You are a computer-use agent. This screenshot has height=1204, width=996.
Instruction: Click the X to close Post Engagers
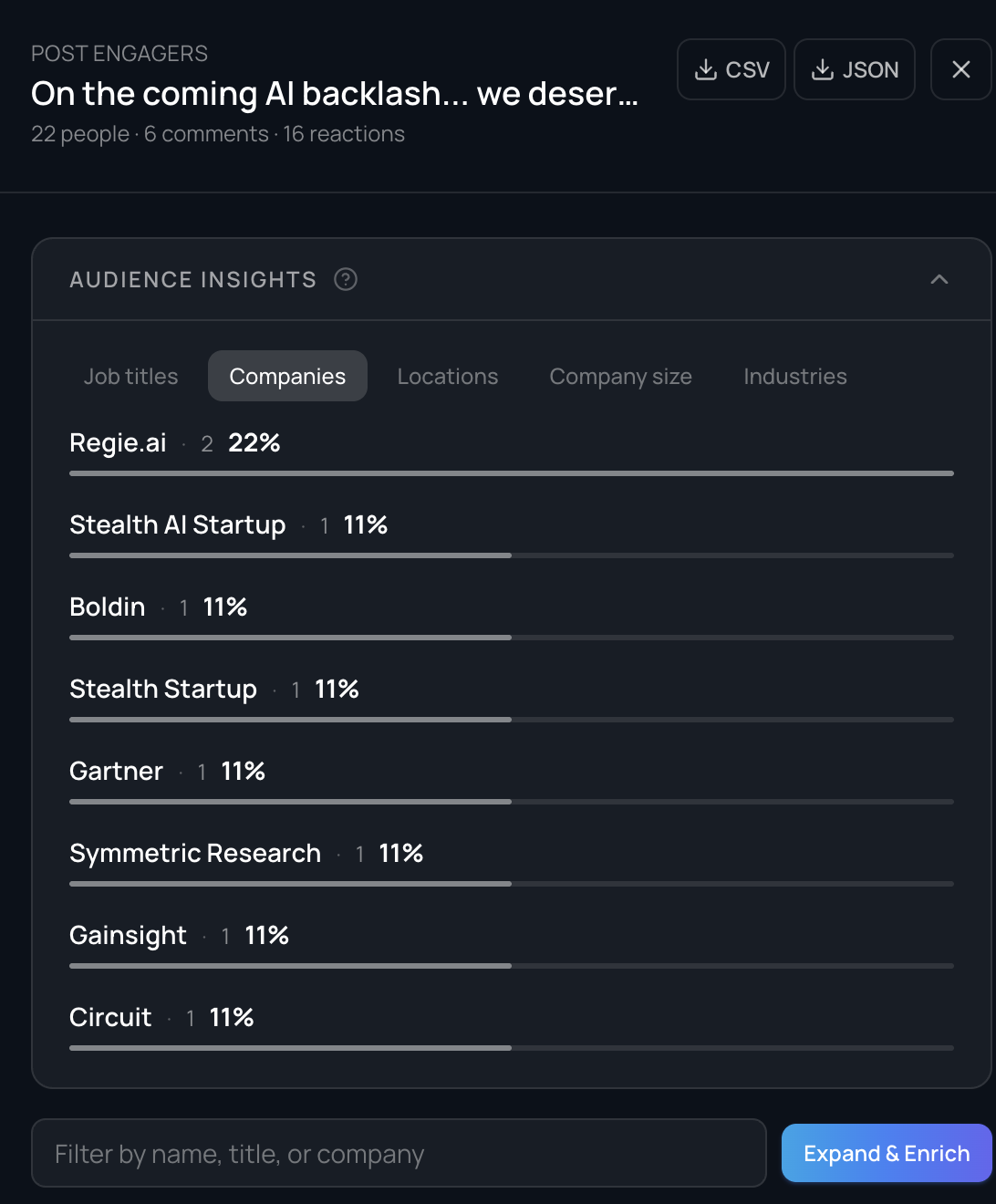click(x=961, y=68)
